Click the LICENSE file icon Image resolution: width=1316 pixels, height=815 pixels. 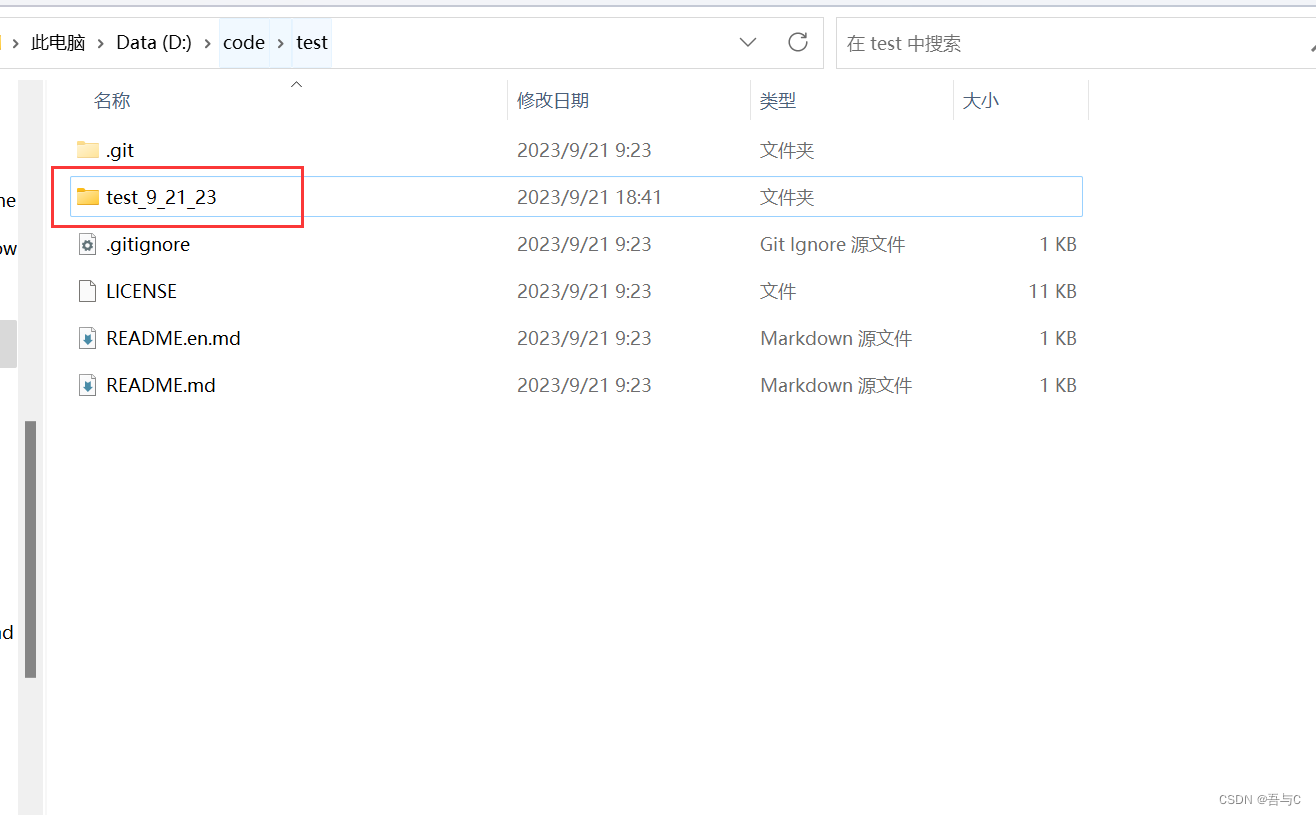[x=88, y=291]
